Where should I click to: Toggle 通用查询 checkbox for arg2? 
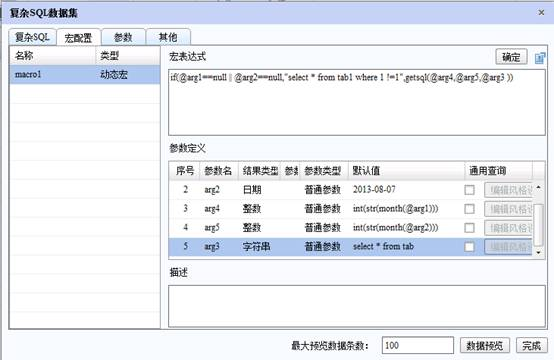tap(469, 190)
